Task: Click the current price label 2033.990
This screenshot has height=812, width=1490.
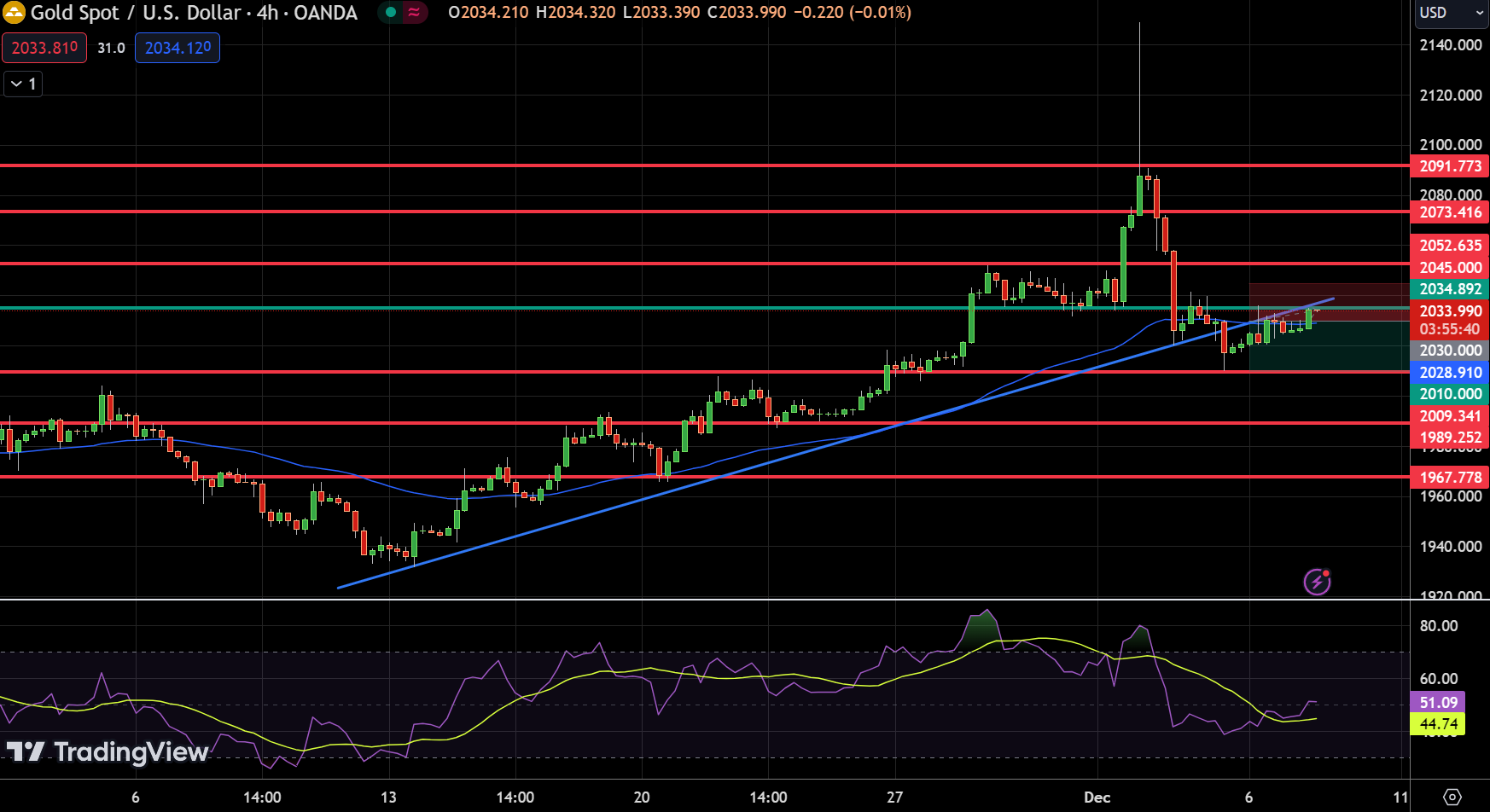Action: (1450, 311)
